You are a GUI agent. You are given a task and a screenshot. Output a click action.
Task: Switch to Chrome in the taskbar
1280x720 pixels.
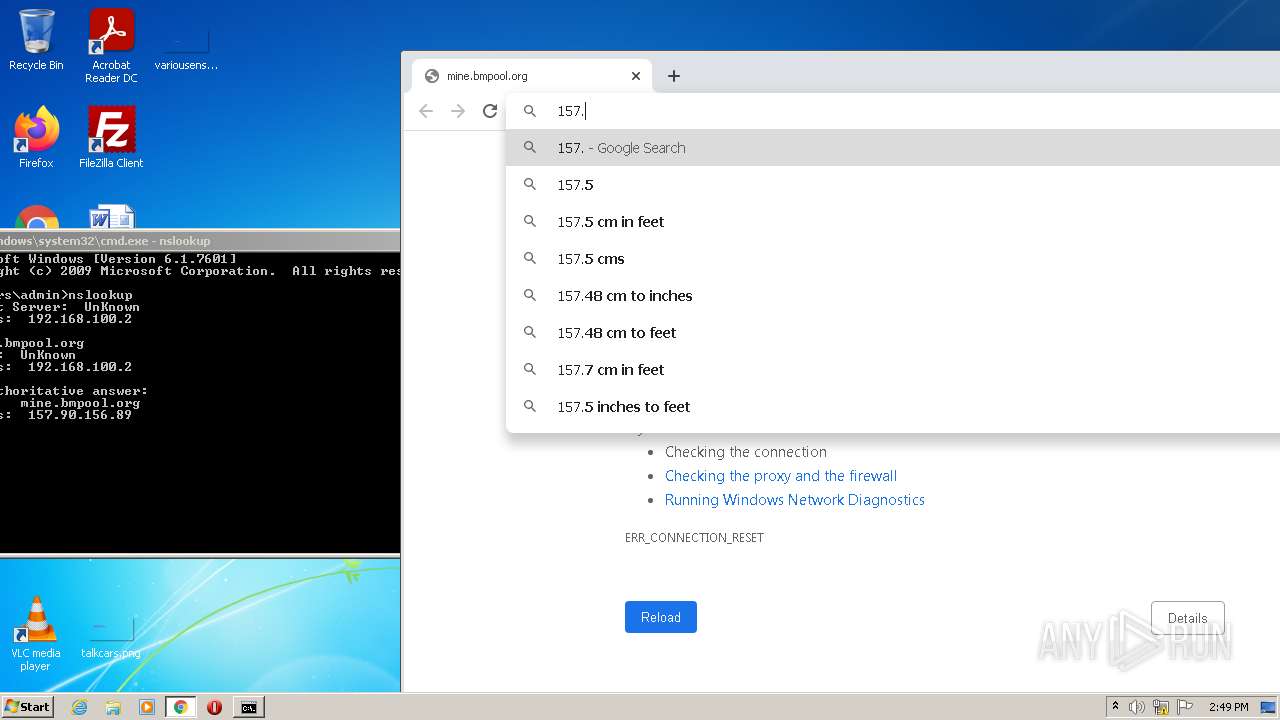click(x=181, y=707)
